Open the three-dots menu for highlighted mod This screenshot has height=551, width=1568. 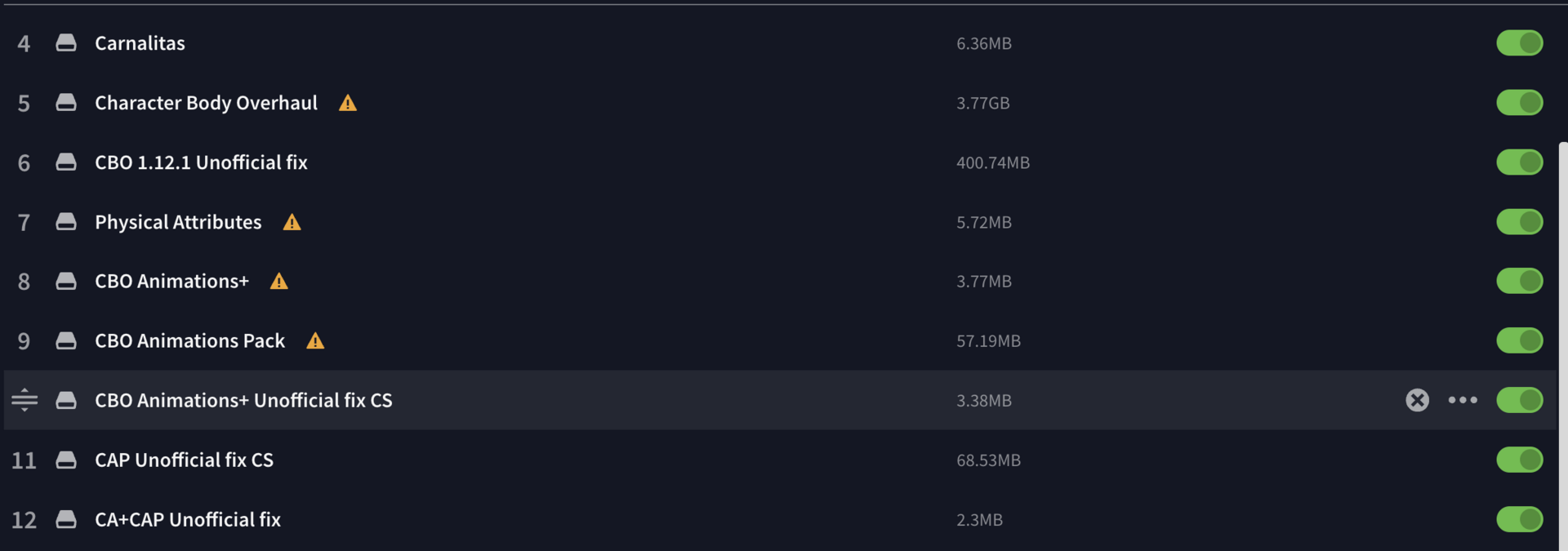tap(1463, 400)
